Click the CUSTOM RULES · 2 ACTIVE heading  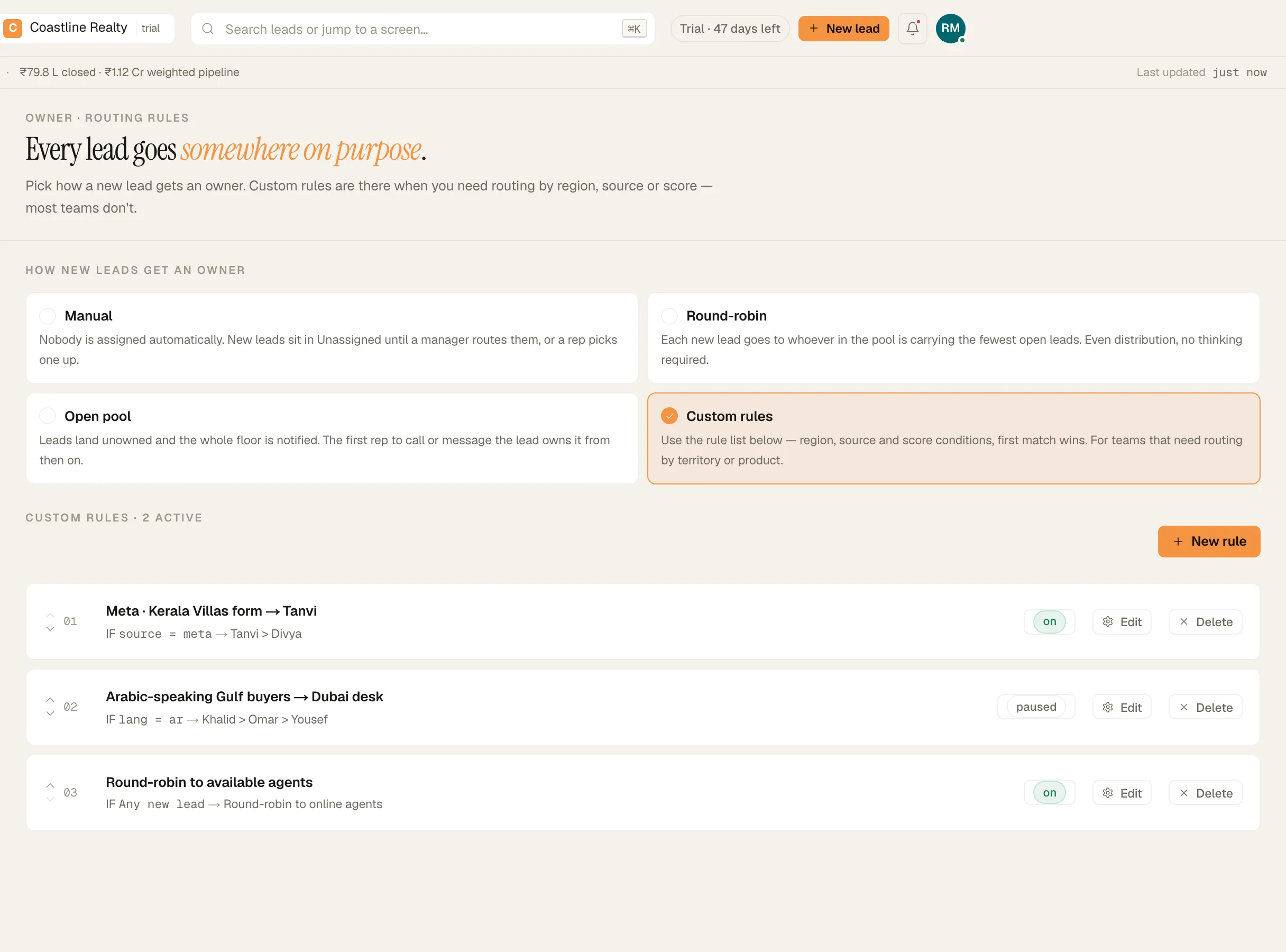(114, 517)
